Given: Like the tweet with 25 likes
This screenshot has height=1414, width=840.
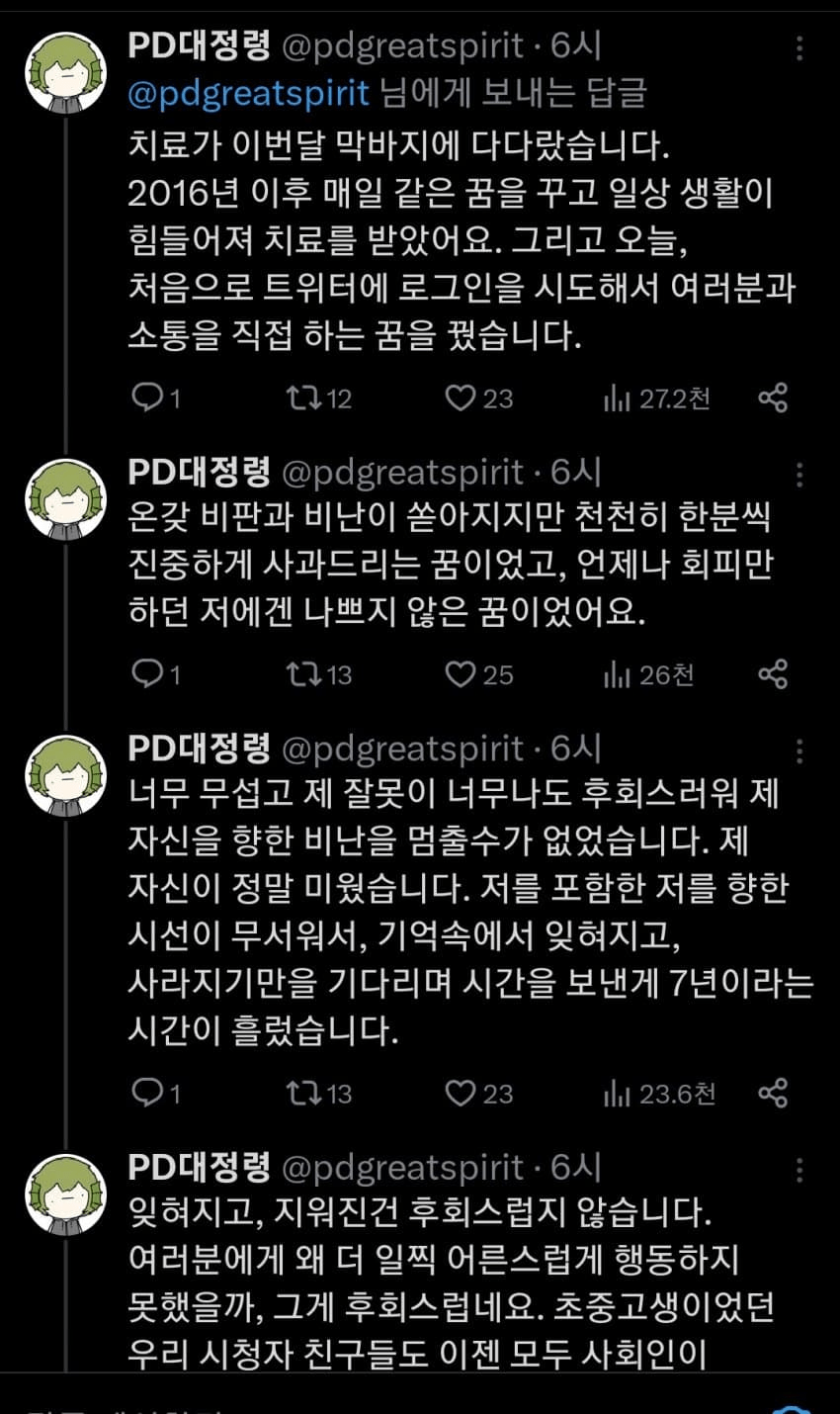Looking at the screenshot, I should point(478,674).
